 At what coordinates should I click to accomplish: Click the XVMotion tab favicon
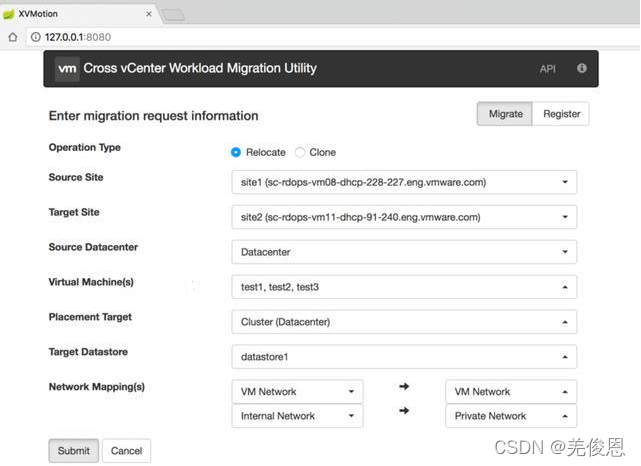tap(9, 14)
